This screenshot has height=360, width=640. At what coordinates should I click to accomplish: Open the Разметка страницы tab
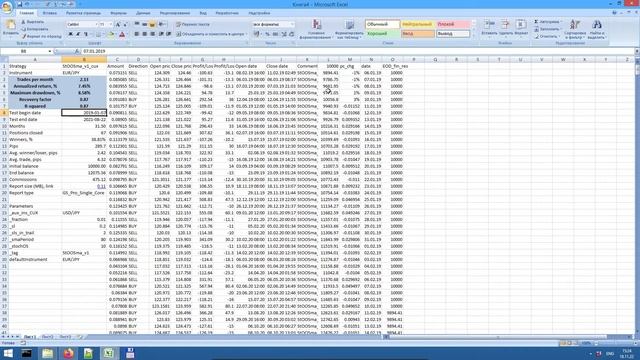[83, 13]
